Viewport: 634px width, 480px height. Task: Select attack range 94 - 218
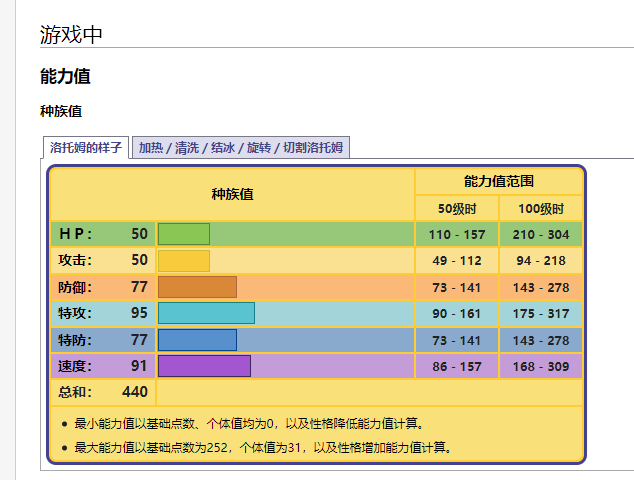coord(541,260)
